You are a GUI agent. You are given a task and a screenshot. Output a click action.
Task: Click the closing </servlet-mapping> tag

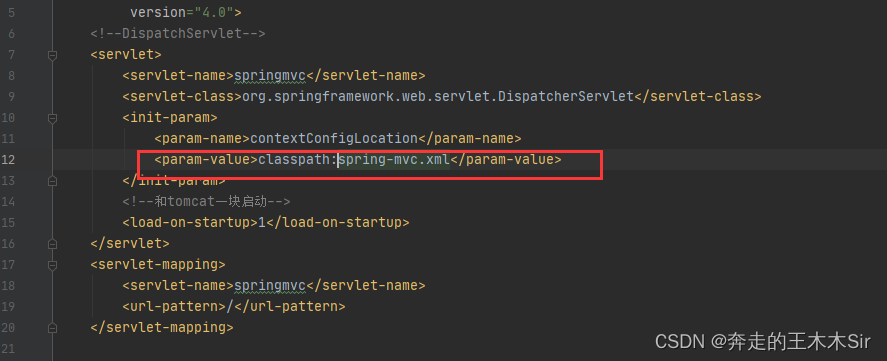[x=162, y=328]
